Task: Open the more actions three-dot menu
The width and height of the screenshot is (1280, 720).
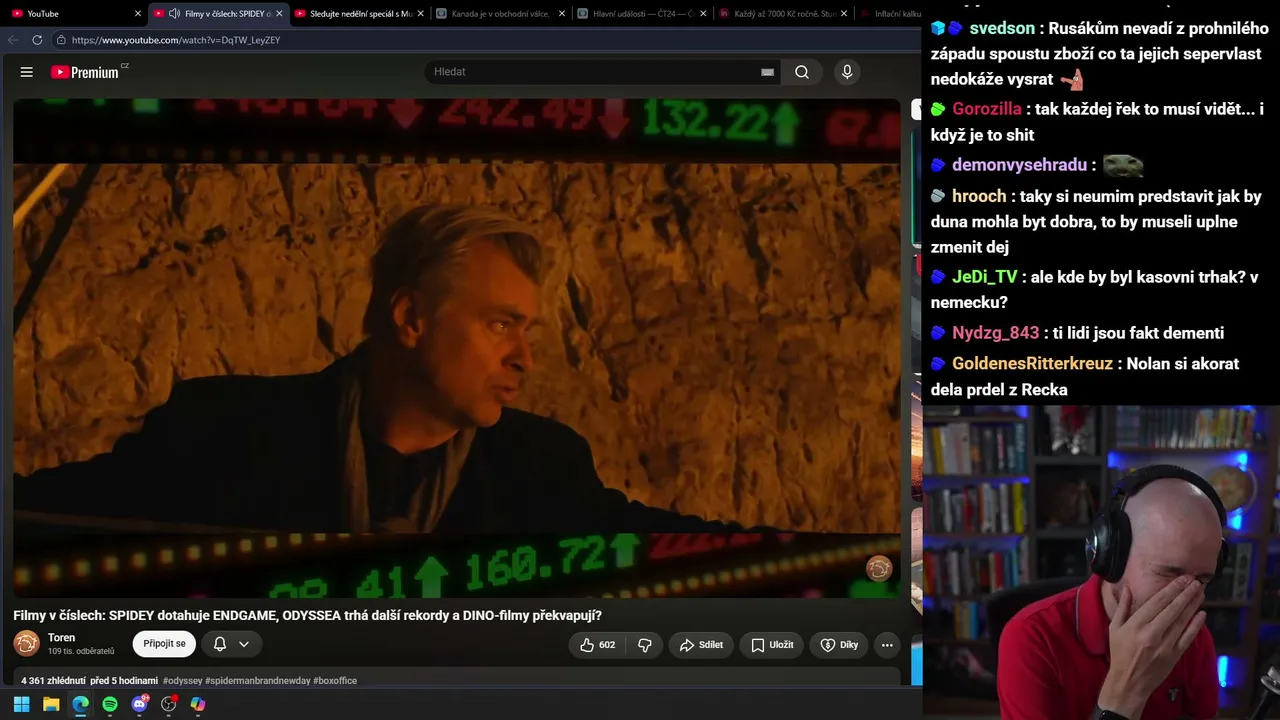Action: point(887,645)
